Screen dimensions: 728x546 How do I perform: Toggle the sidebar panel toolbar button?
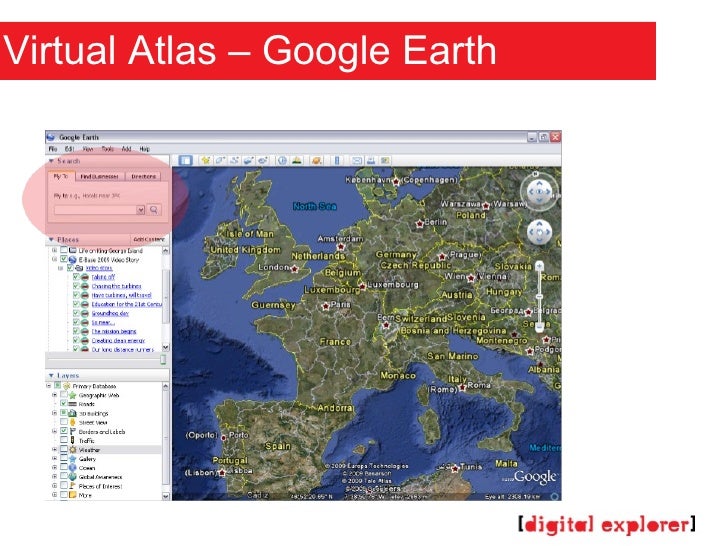tap(186, 161)
